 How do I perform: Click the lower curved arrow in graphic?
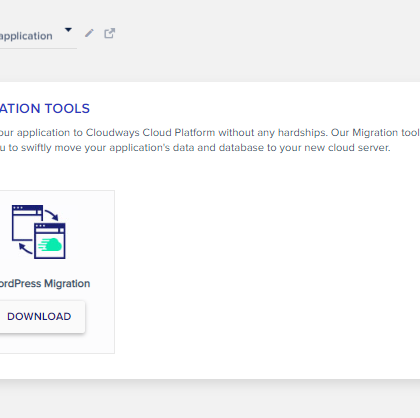point(25,249)
